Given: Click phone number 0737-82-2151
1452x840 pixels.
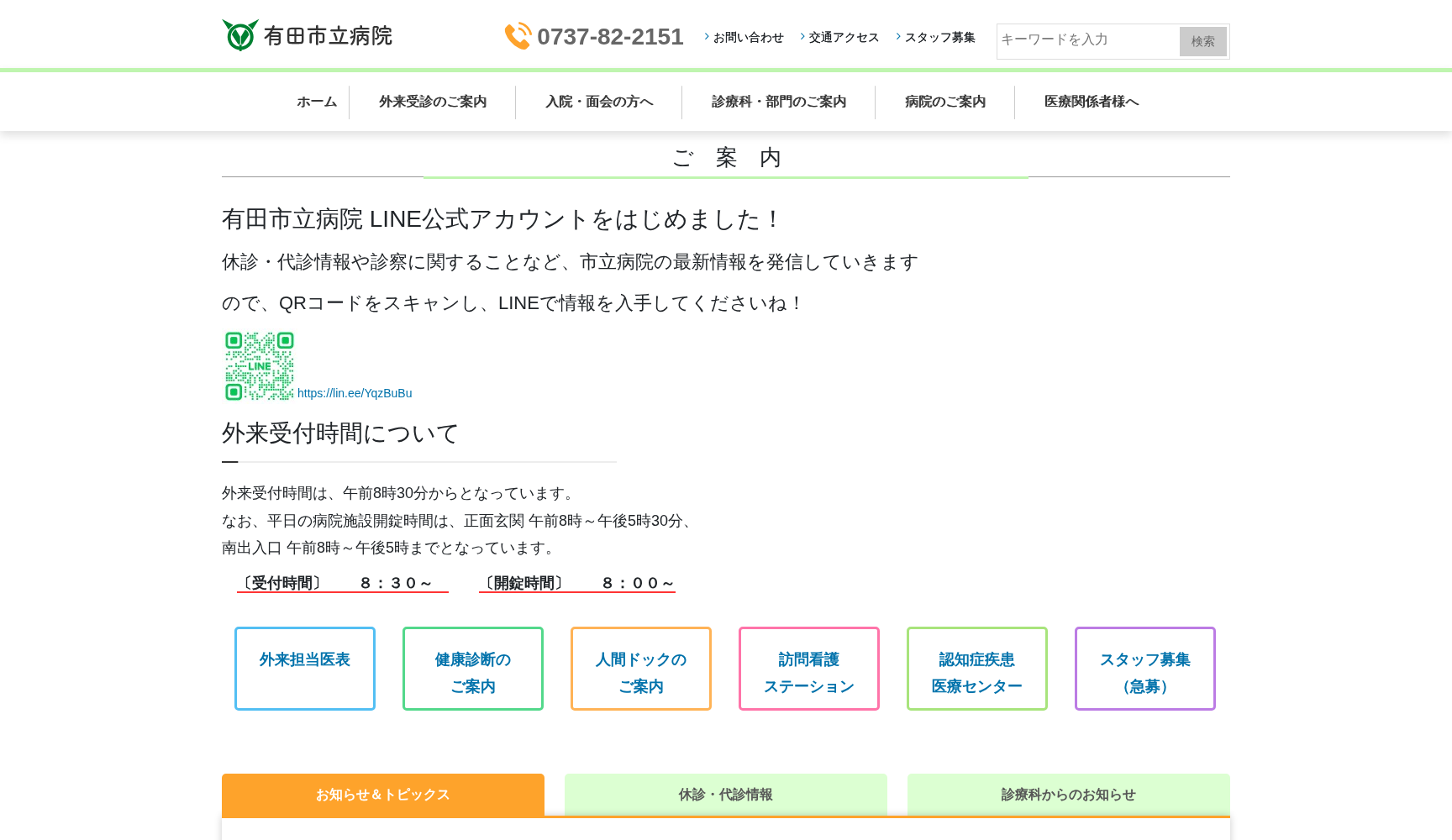Looking at the screenshot, I should 610,37.
